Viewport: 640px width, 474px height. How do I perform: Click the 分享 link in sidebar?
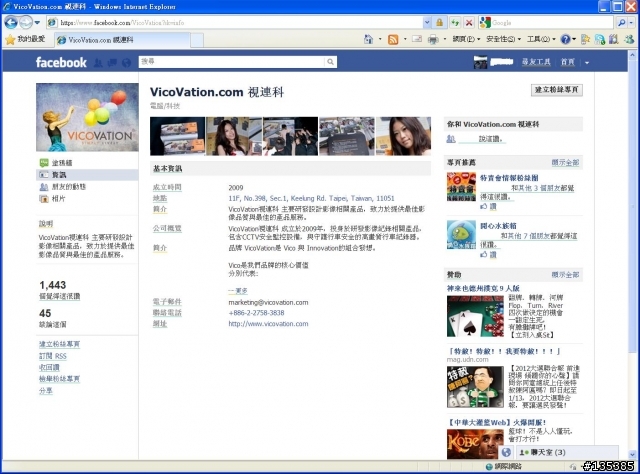(x=46, y=391)
